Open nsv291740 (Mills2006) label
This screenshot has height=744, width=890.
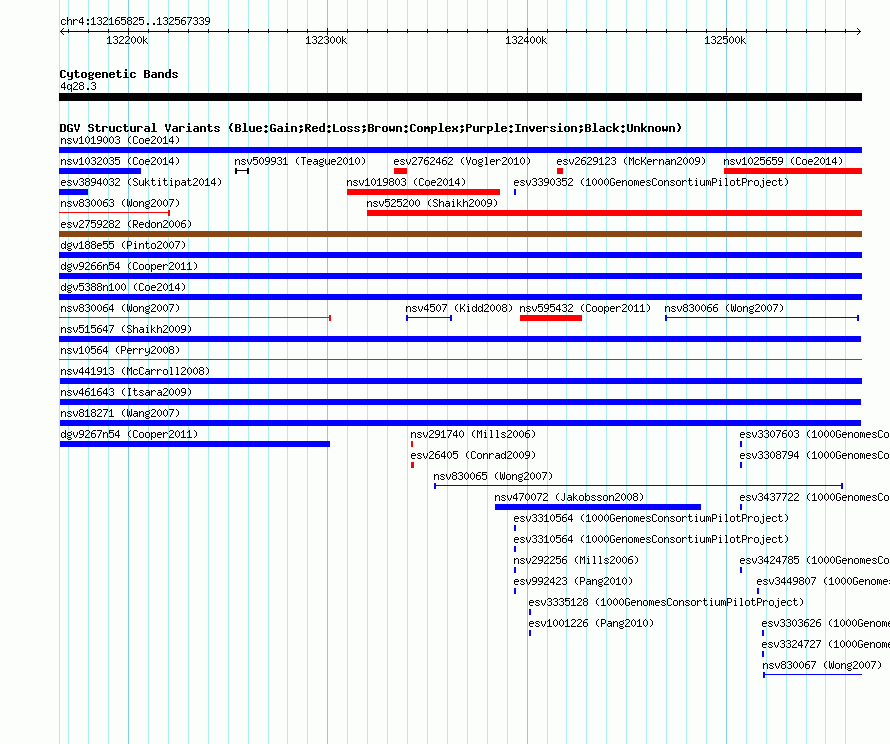click(473, 434)
